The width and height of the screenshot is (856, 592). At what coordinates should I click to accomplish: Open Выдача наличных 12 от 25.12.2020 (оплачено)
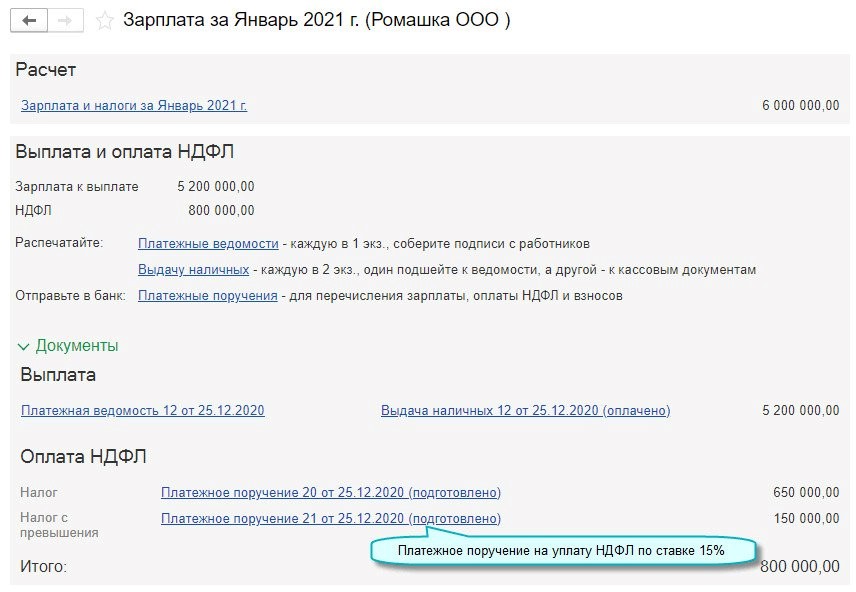[526, 410]
